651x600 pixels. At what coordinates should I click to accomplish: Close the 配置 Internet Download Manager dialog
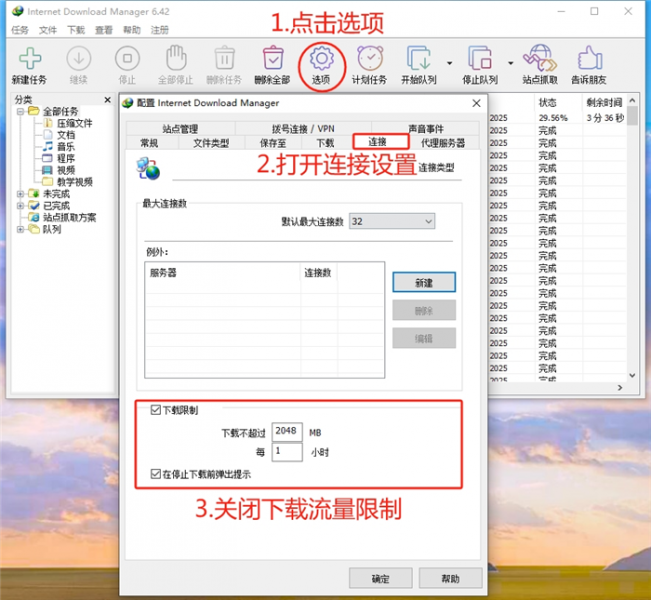coord(476,103)
